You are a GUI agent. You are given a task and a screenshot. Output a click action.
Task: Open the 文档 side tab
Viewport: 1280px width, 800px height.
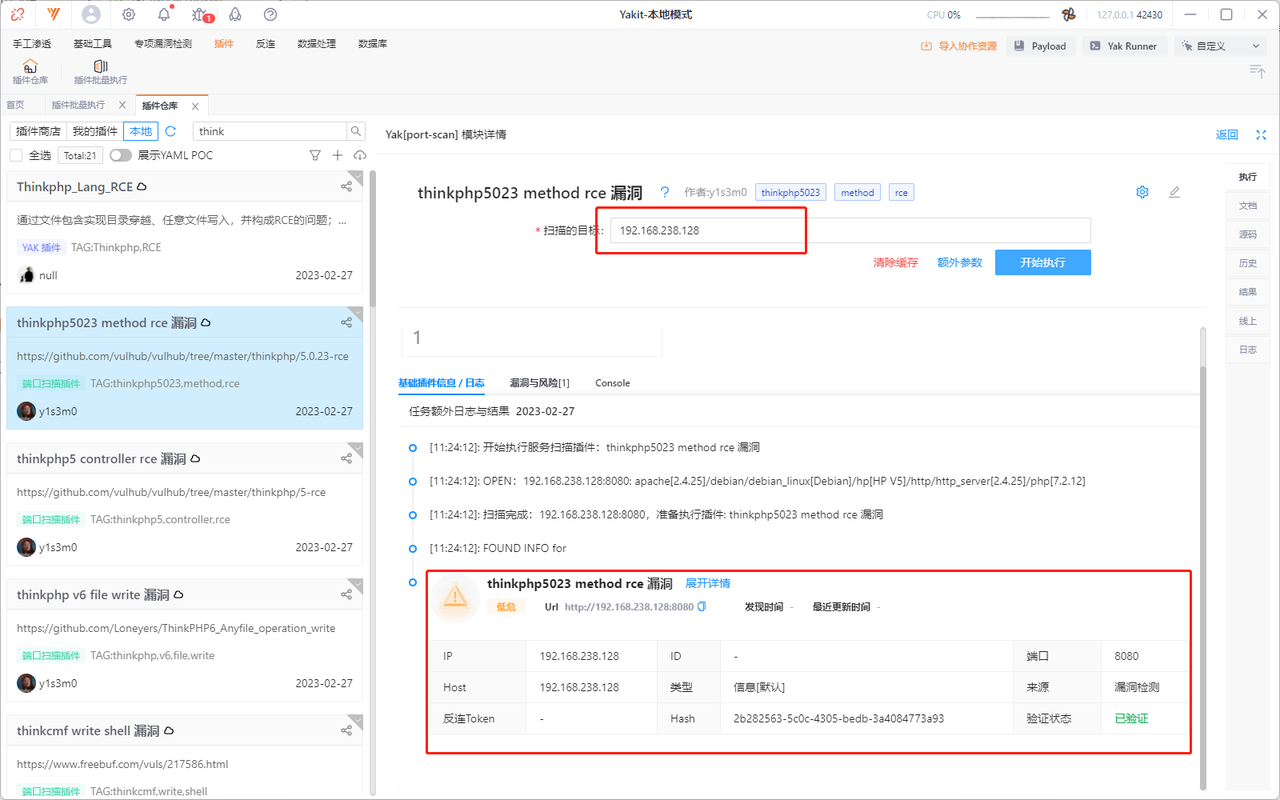[x=1247, y=205]
